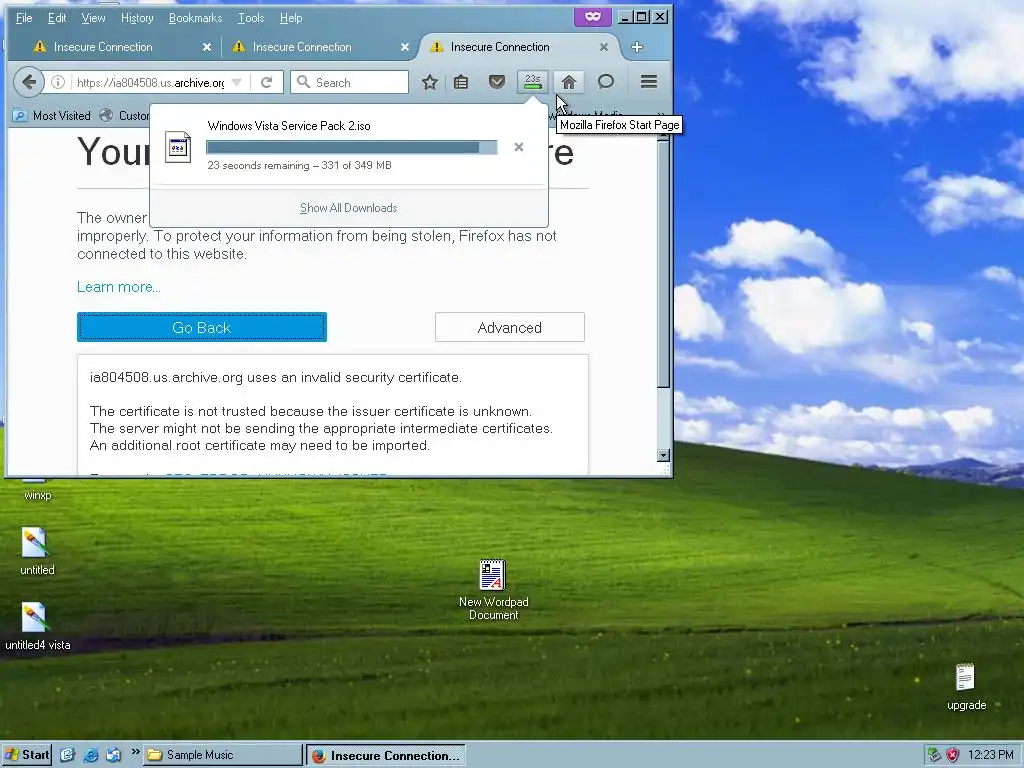Screen dimensions: 1024x768
Task: Open the Bookmarks menu
Action: coord(195,18)
